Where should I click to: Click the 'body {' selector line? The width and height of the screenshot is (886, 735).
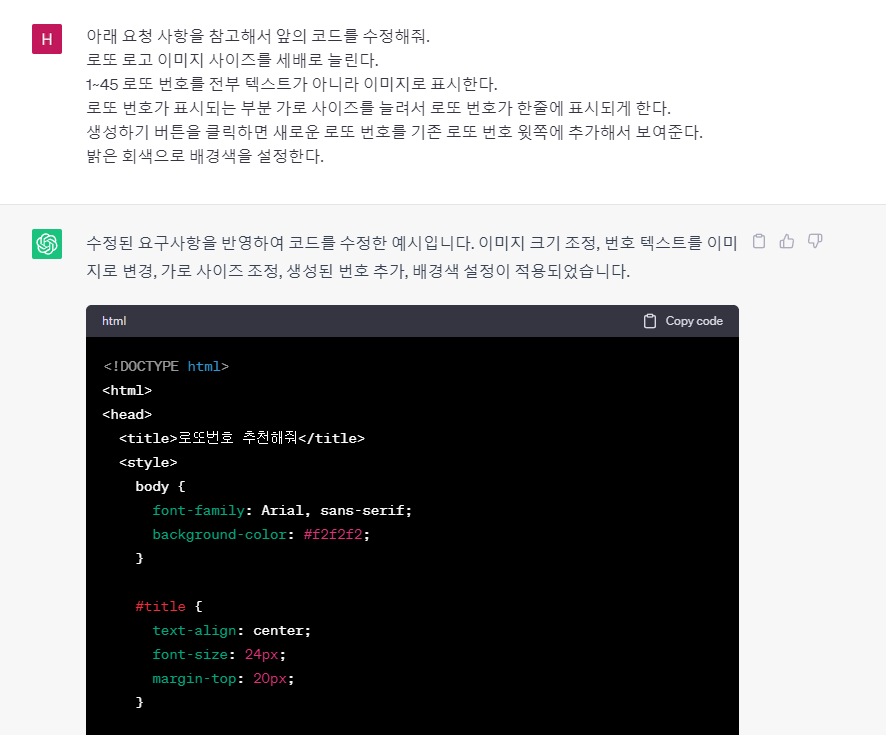160,486
